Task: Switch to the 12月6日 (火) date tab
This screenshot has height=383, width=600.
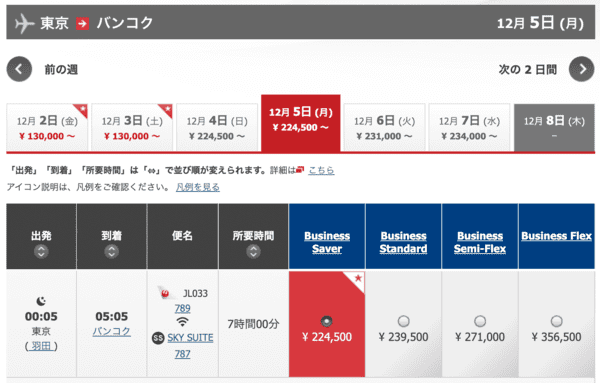Action: [x=384, y=127]
